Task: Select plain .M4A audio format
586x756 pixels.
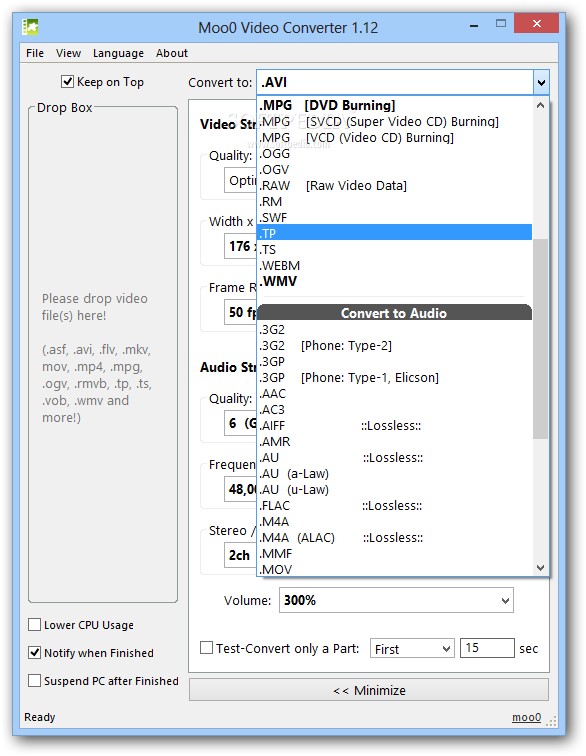Action: [395, 522]
